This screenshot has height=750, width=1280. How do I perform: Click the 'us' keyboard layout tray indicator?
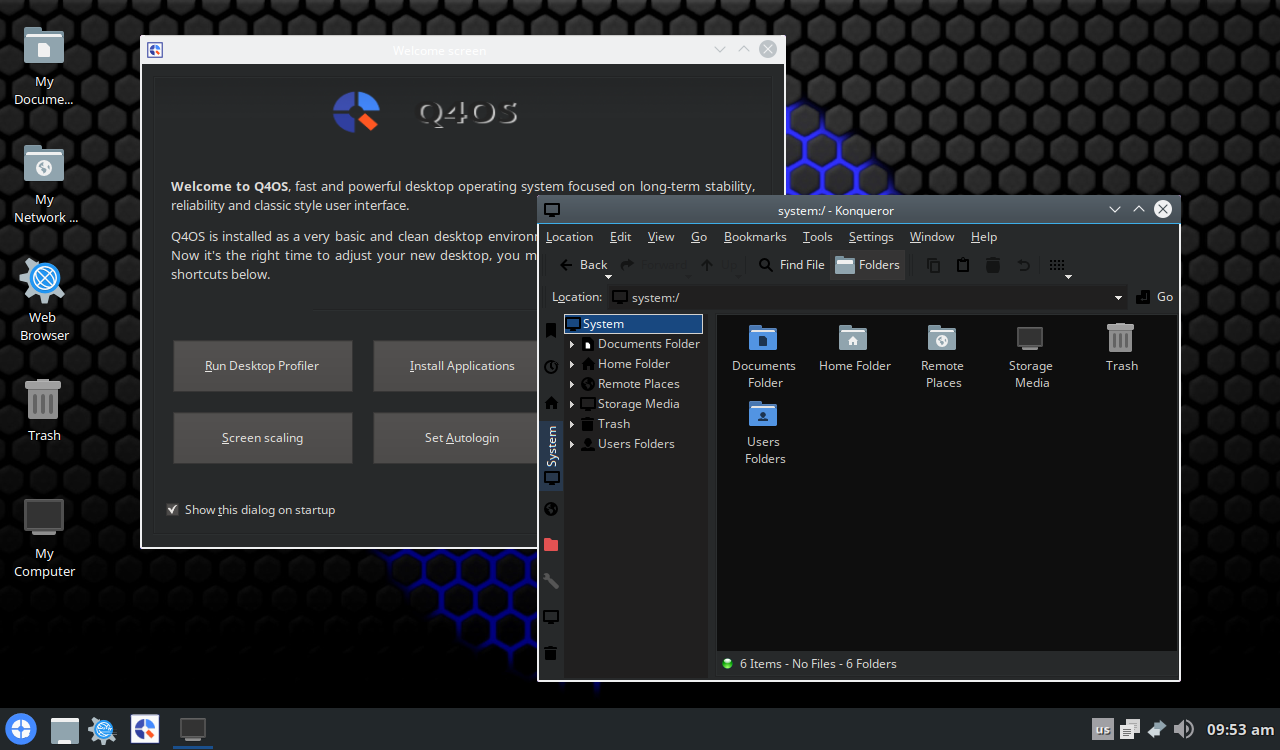coord(1103,730)
